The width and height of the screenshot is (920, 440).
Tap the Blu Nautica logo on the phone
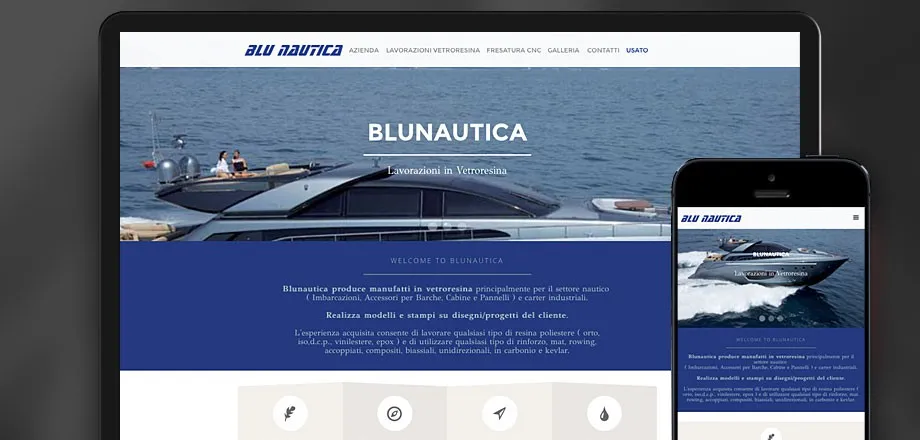coord(711,218)
